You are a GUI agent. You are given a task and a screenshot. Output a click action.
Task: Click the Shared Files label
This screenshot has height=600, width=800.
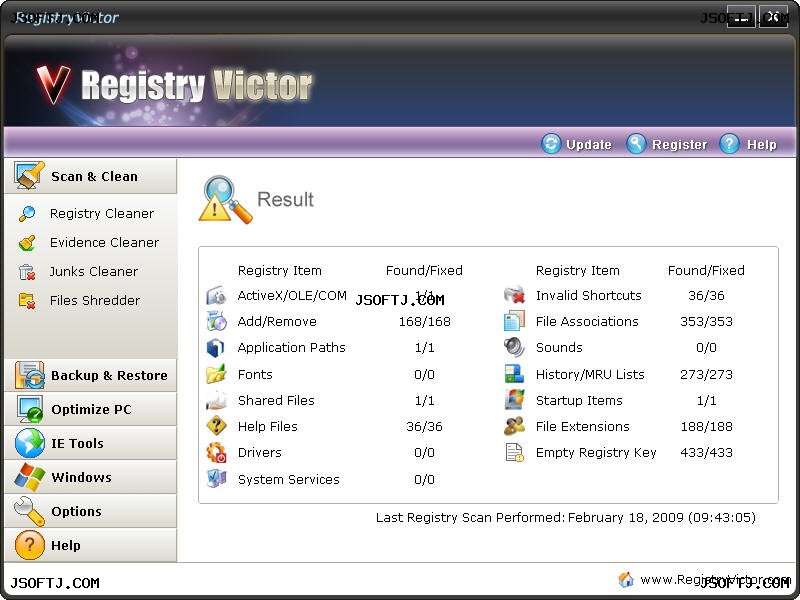(x=276, y=401)
